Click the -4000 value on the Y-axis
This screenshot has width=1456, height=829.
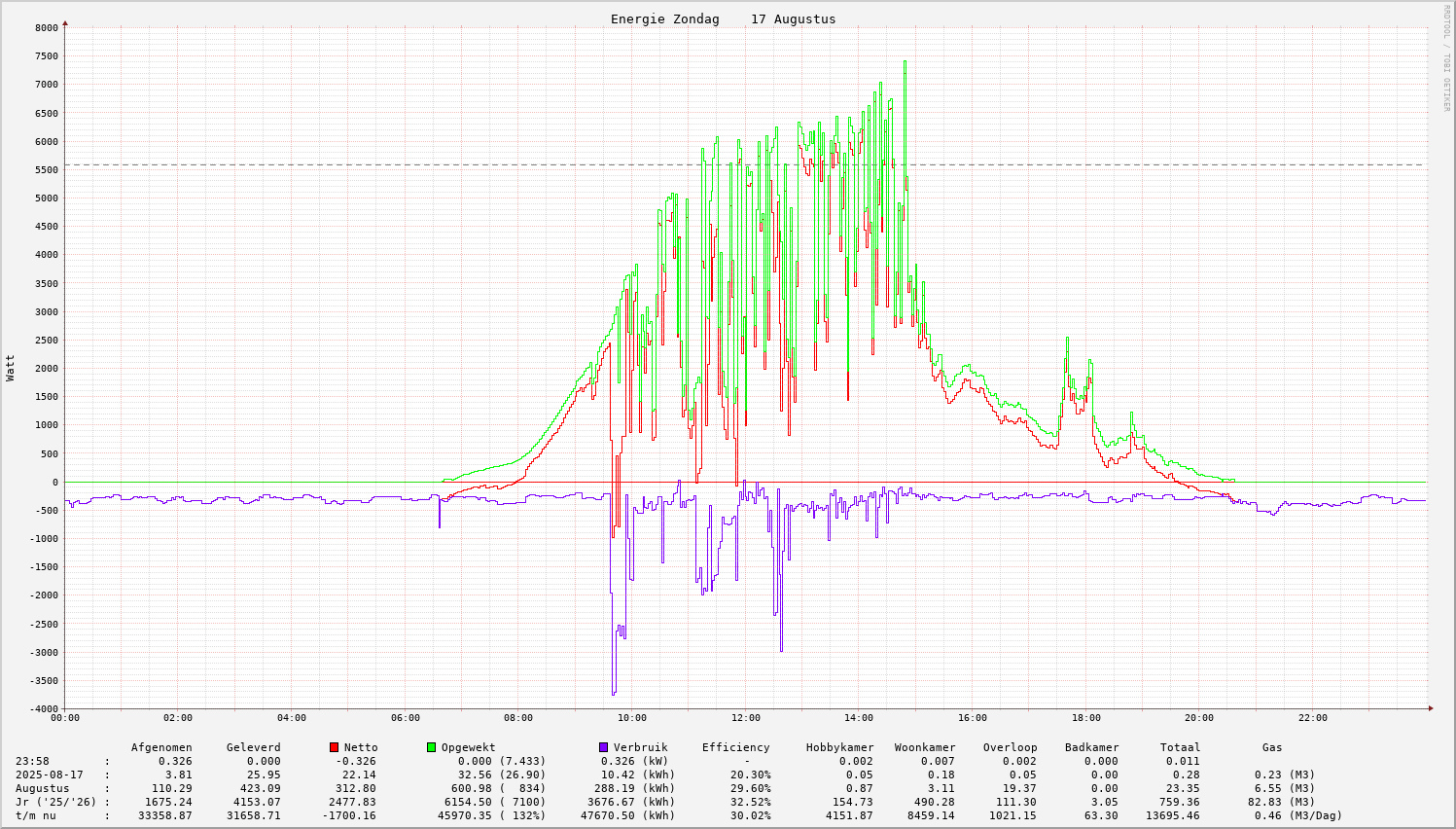click(44, 708)
